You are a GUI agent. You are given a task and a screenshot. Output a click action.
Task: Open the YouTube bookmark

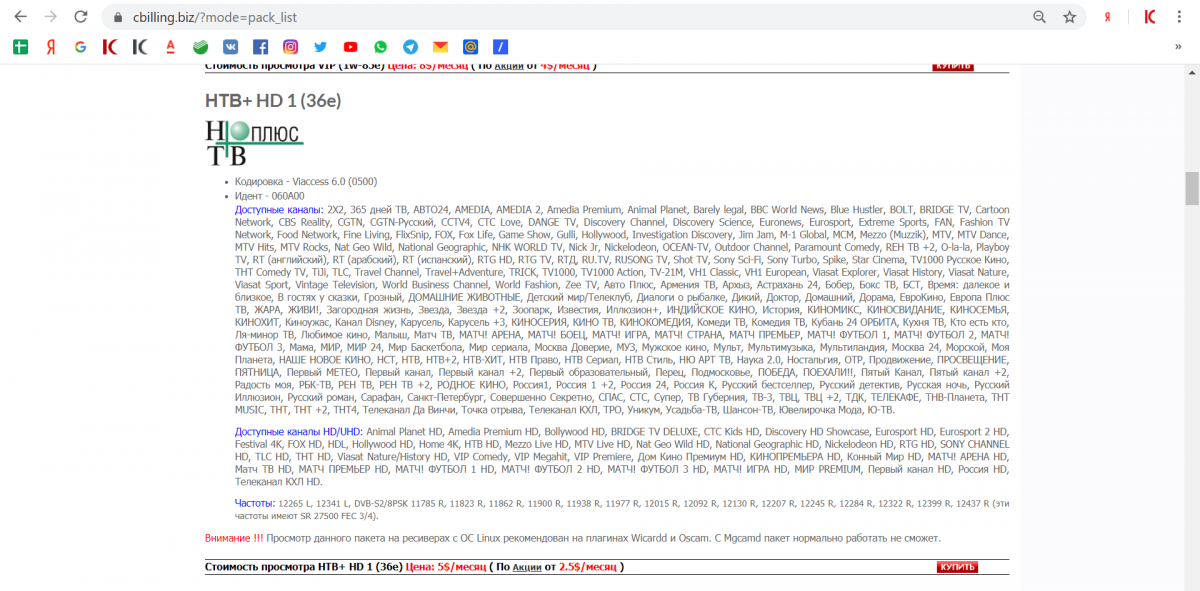tap(350, 46)
